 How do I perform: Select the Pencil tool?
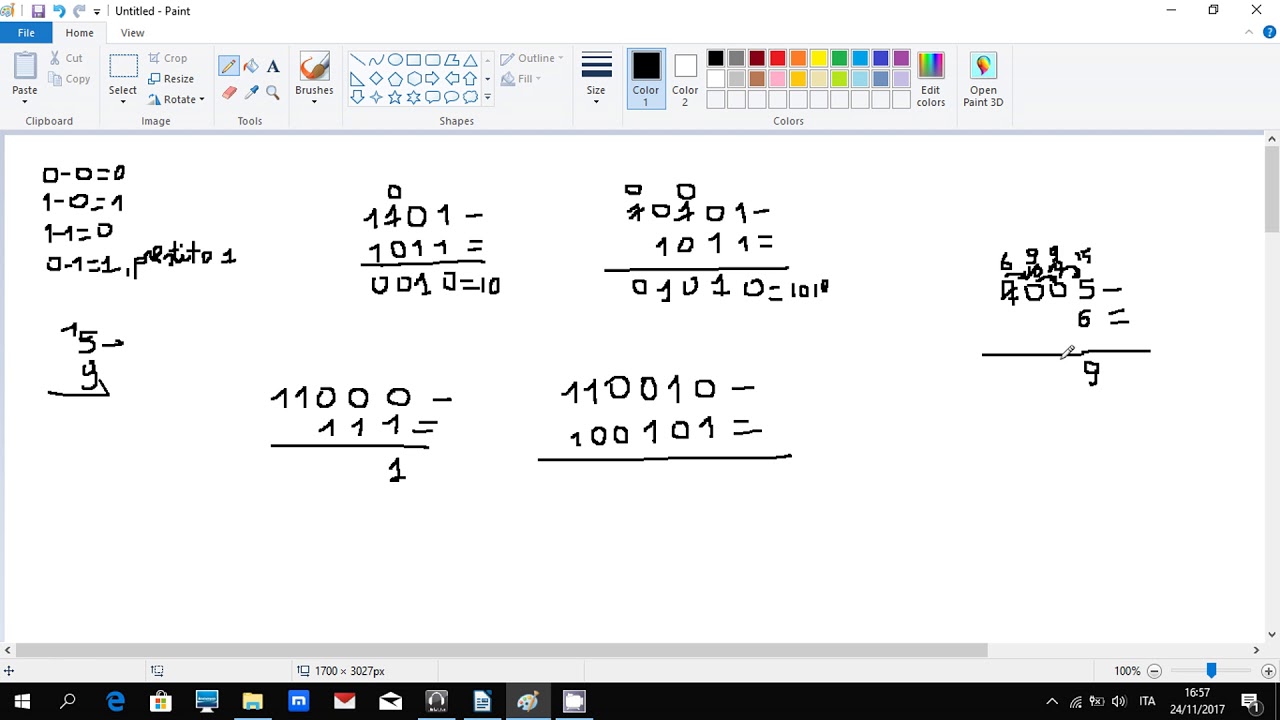point(229,66)
